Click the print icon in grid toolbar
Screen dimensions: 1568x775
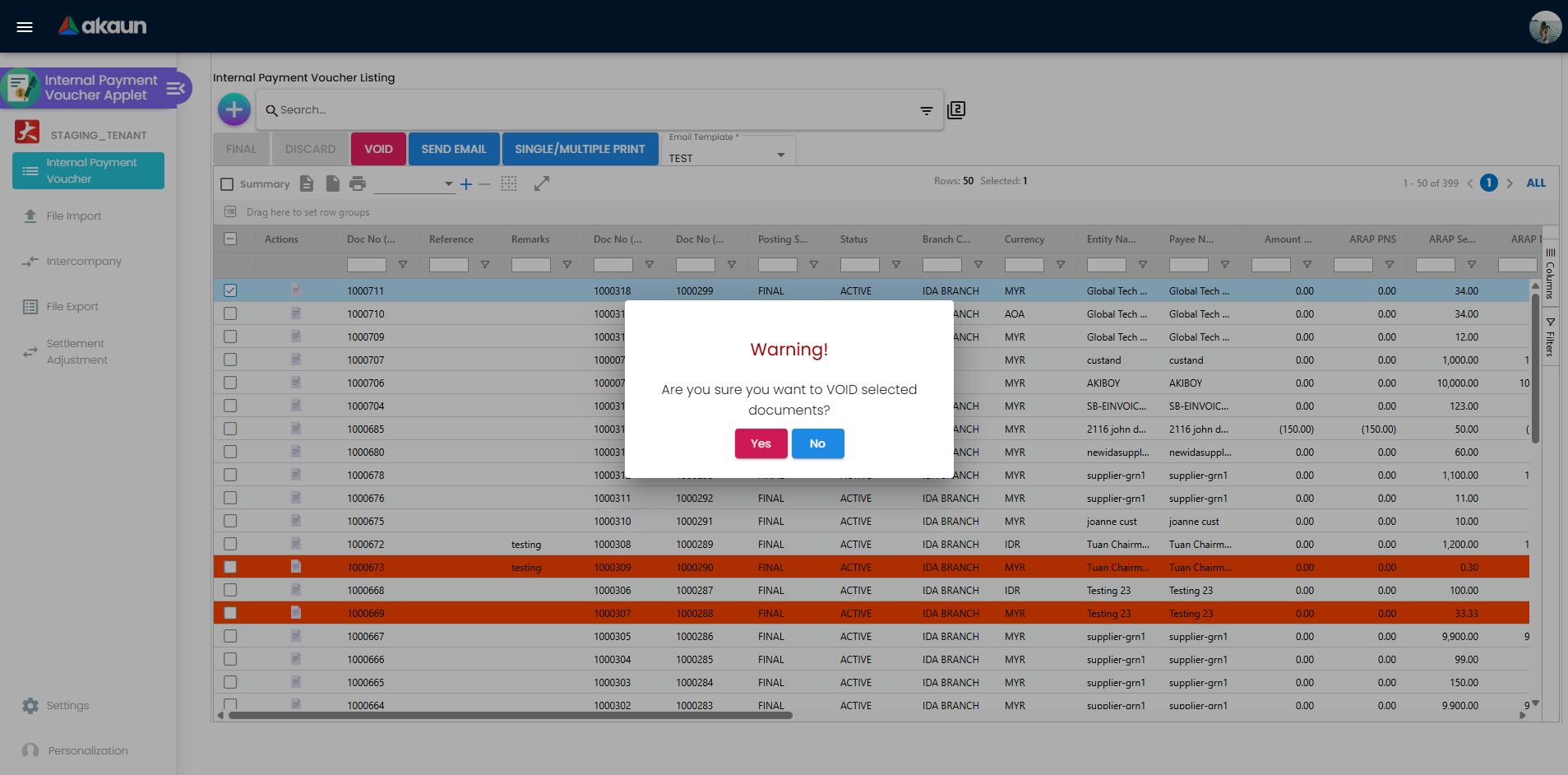click(x=357, y=183)
